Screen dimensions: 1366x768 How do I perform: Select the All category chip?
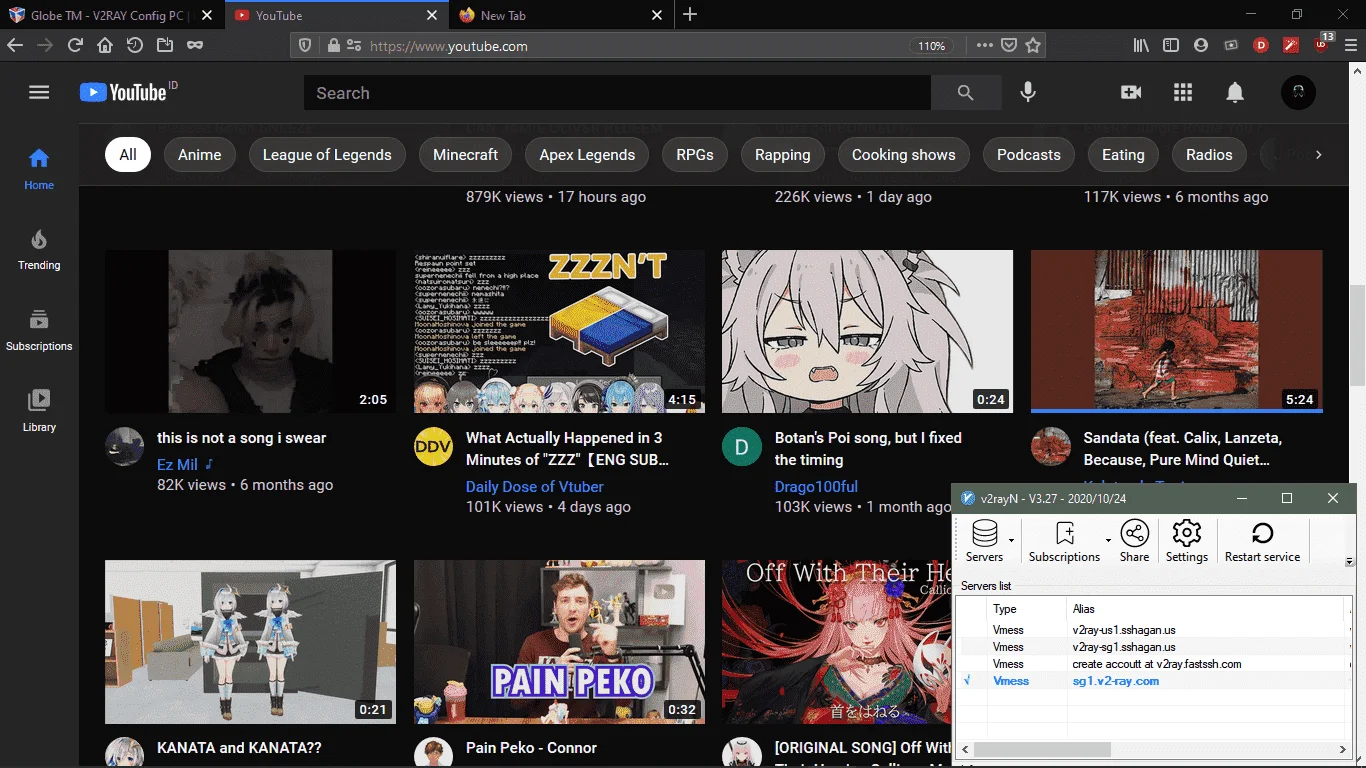pos(128,155)
